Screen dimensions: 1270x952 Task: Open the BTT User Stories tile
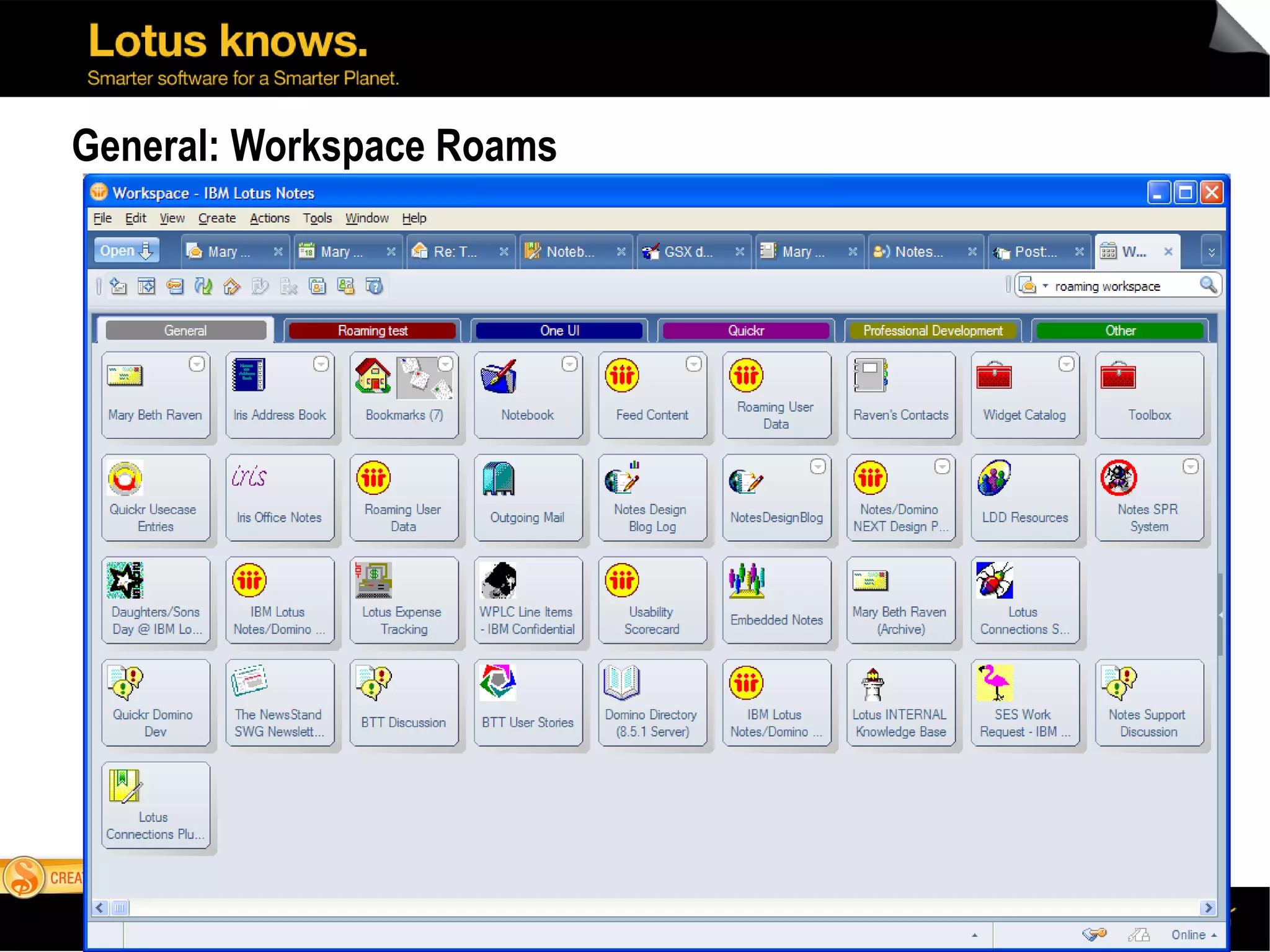click(528, 703)
